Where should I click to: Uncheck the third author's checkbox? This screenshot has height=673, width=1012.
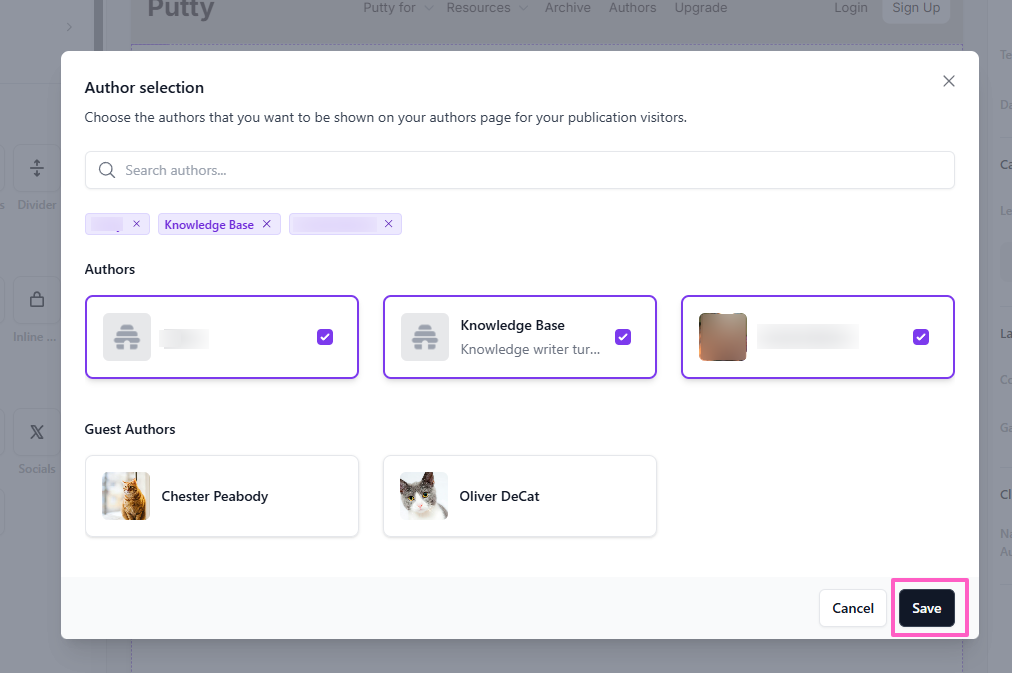[x=921, y=337]
